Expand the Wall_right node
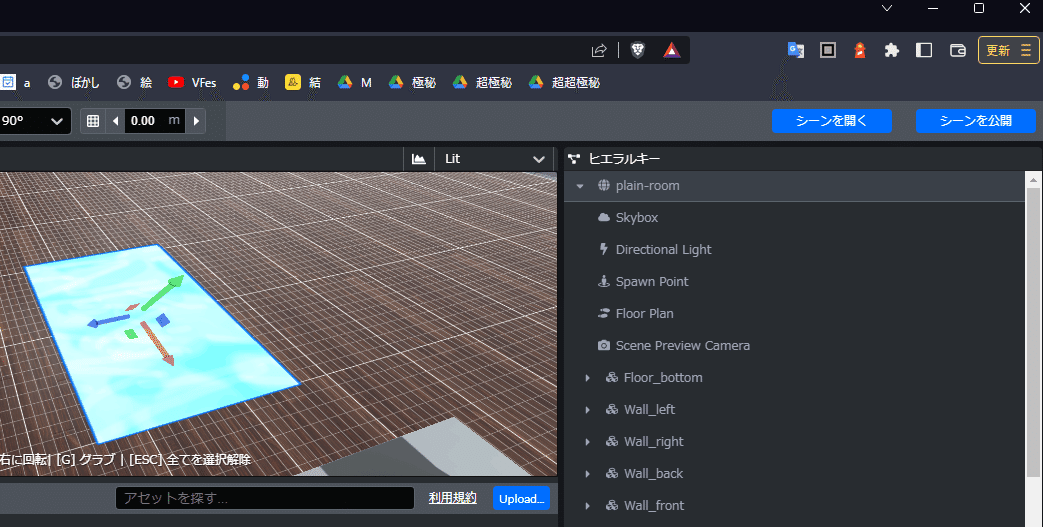Screen dimensions: 1043x527 (587, 442)
